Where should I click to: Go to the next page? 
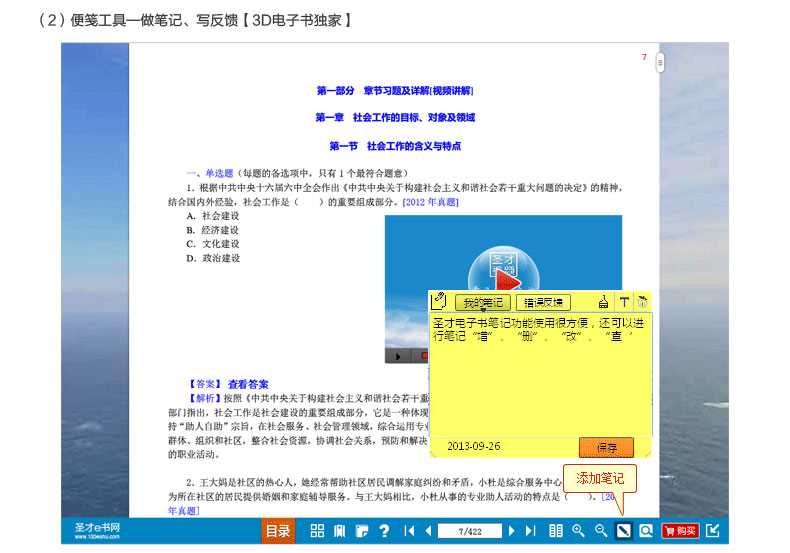512,531
